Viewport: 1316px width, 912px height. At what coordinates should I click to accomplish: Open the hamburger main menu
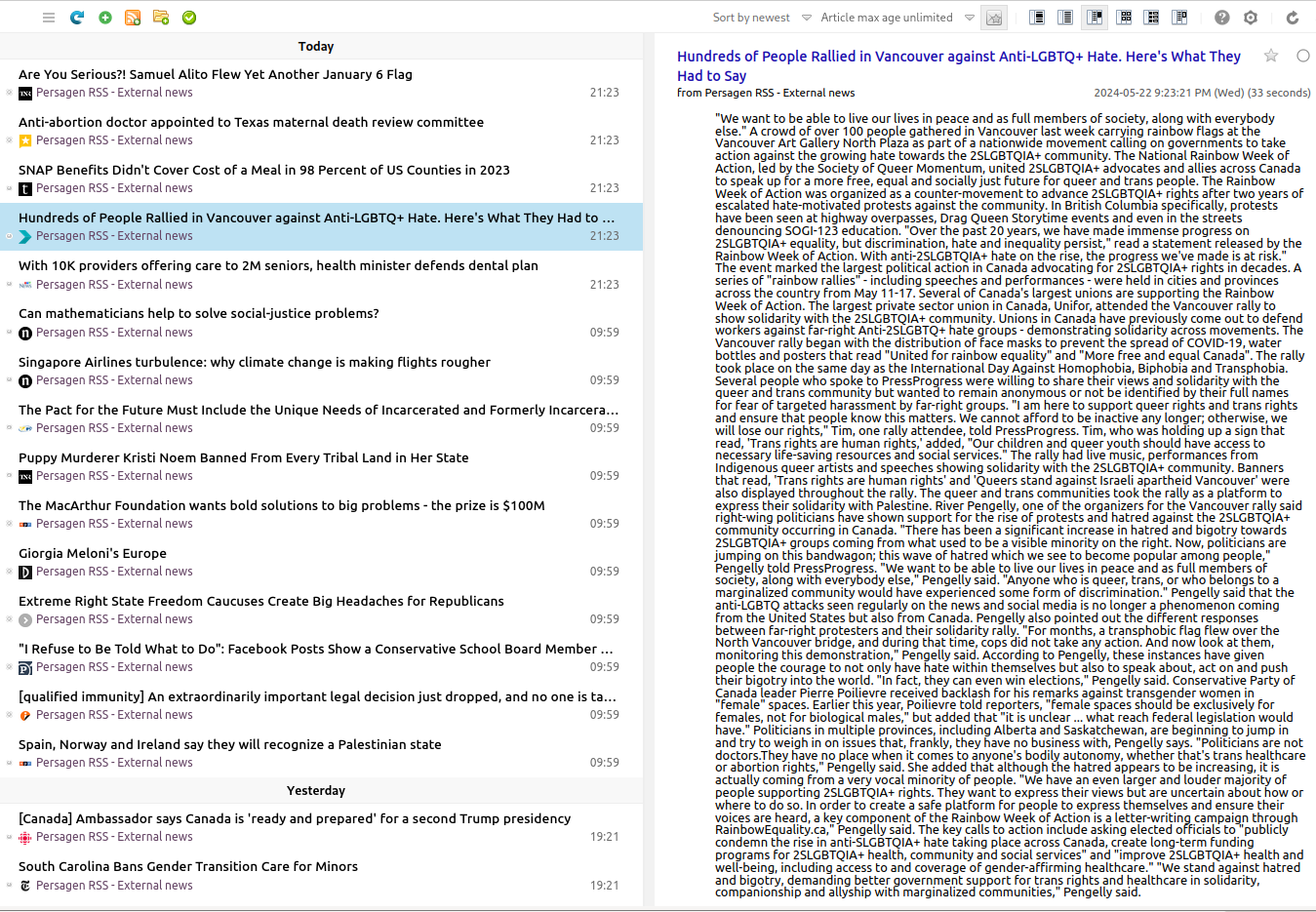[x=49, y=18]
